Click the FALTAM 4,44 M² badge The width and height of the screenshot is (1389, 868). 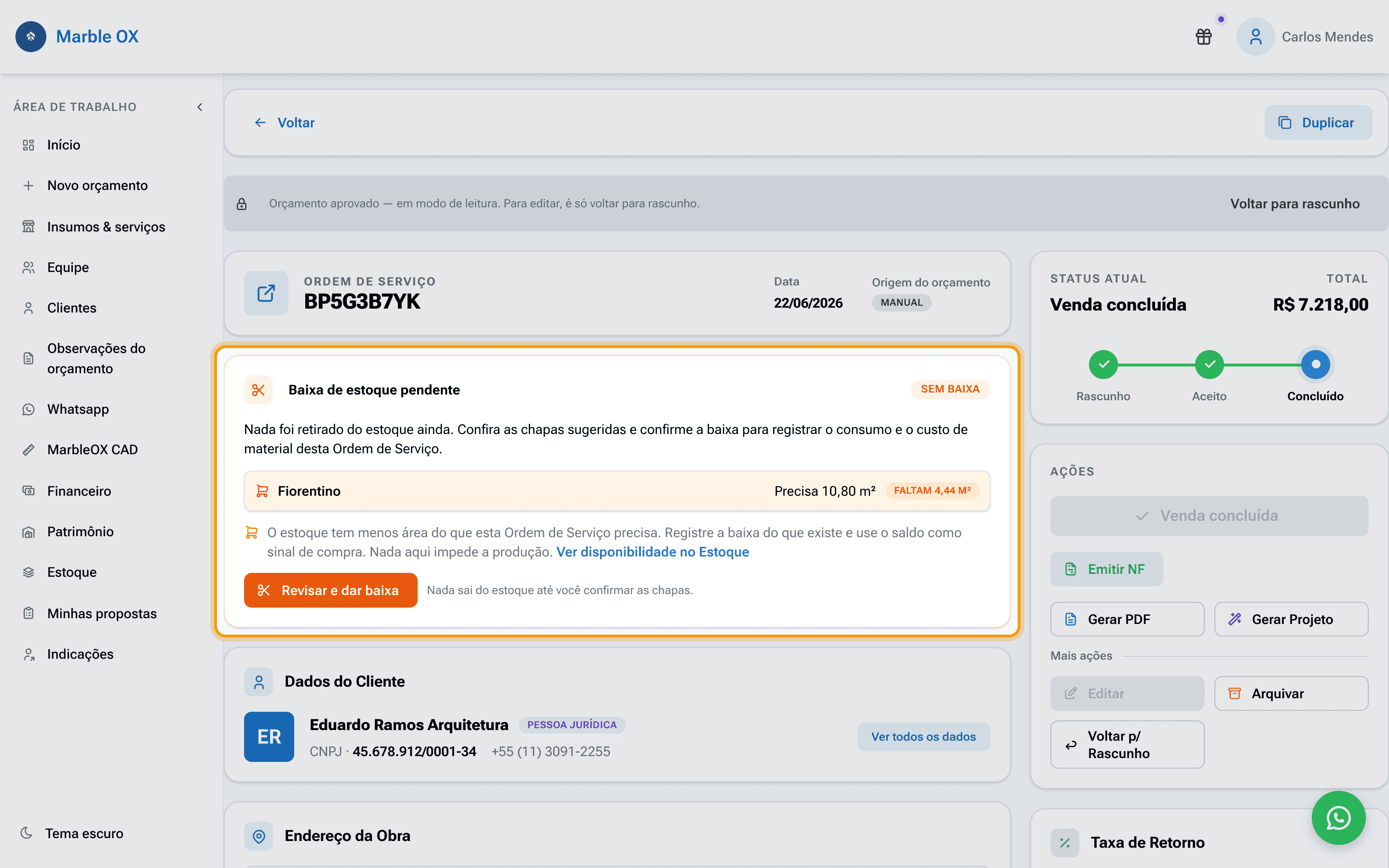click(x=932, y=491)
